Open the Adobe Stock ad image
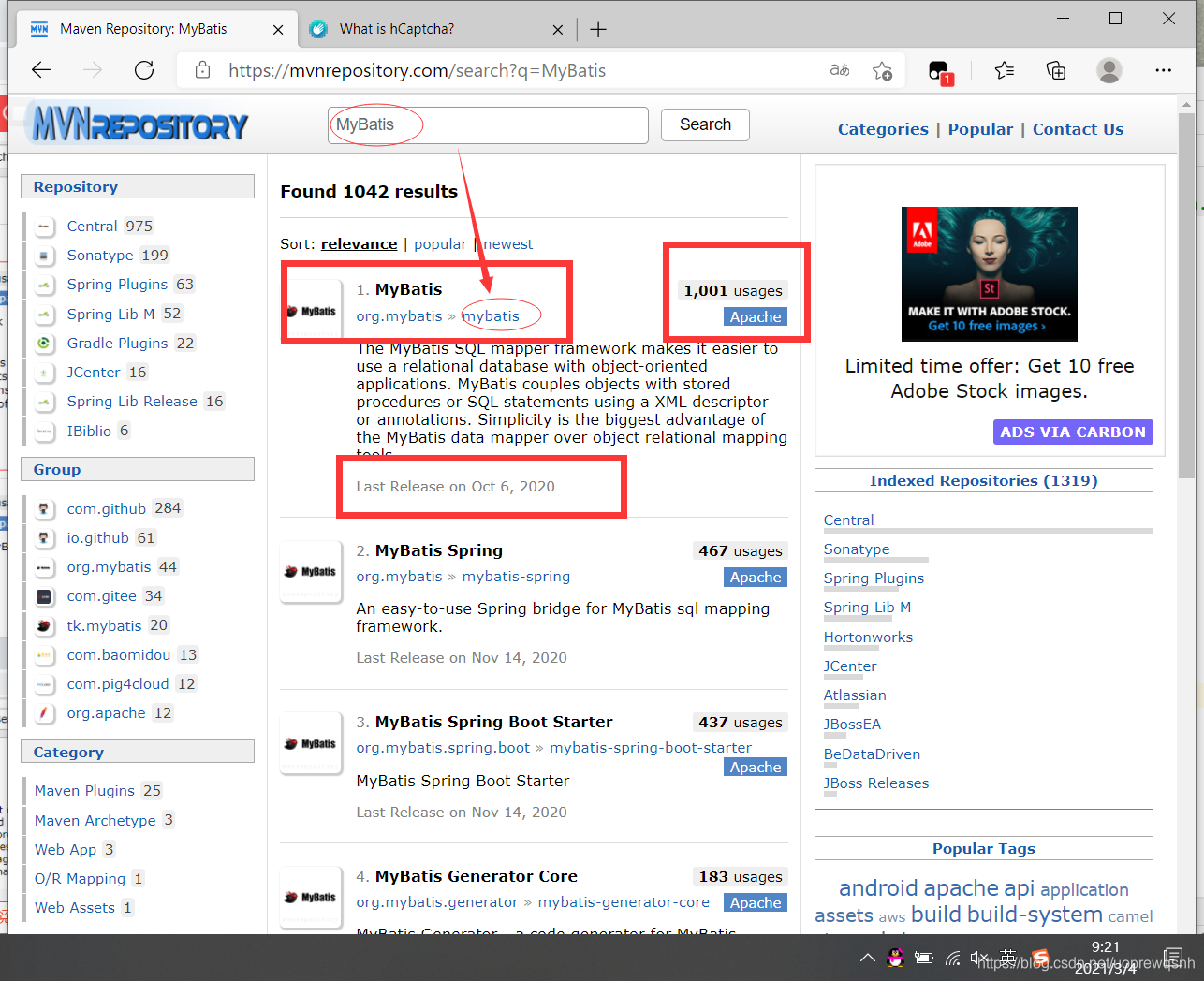The height and width of the screenshot is (981, 1204). coord(989,273)
